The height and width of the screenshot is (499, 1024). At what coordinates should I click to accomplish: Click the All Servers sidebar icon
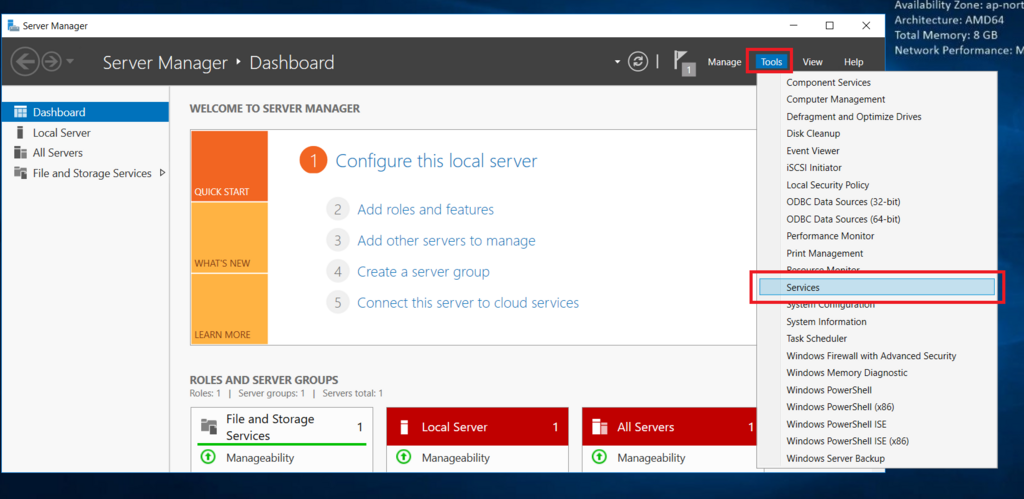point(20,153)
